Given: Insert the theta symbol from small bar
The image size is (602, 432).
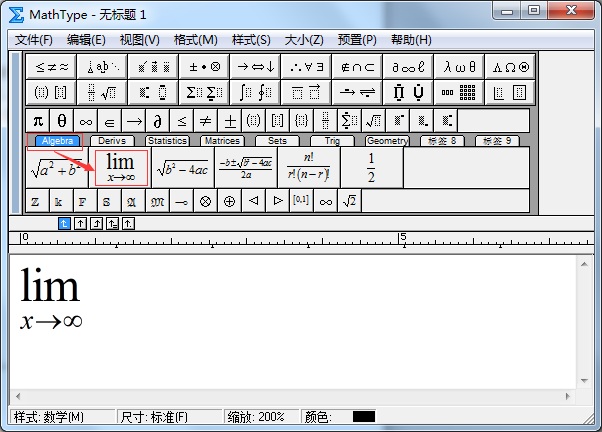Looking at the screenshot, I should point(62,121).
